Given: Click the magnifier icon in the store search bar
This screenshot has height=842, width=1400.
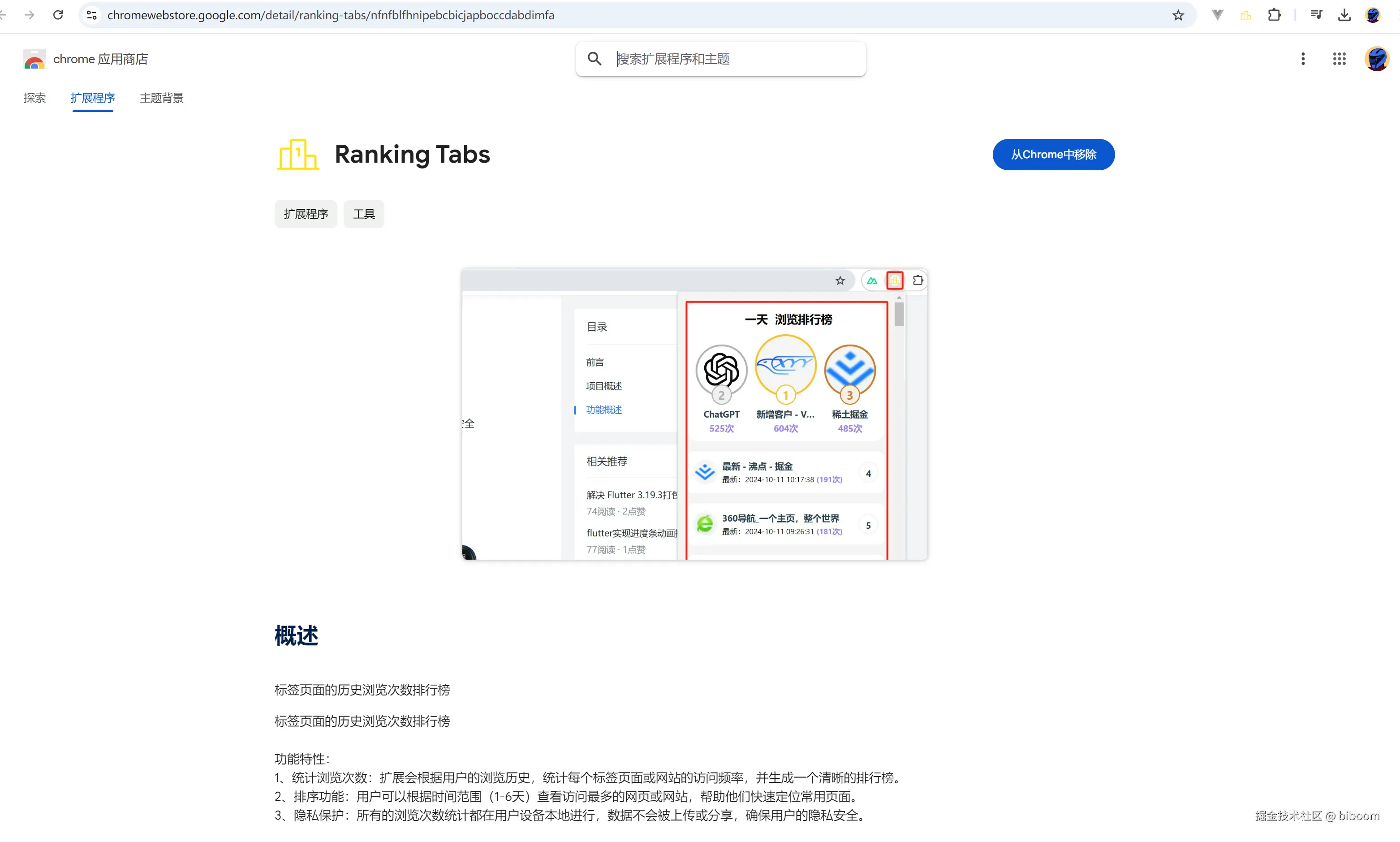Looking at the screenshot, I should [x=594, y=58].
